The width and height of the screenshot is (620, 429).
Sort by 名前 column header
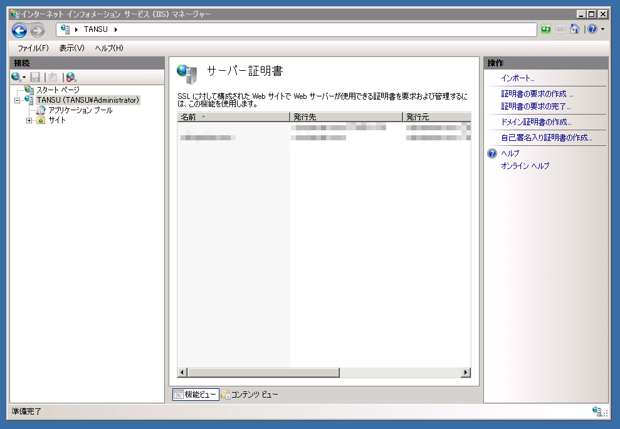click(x=233, y=117)
